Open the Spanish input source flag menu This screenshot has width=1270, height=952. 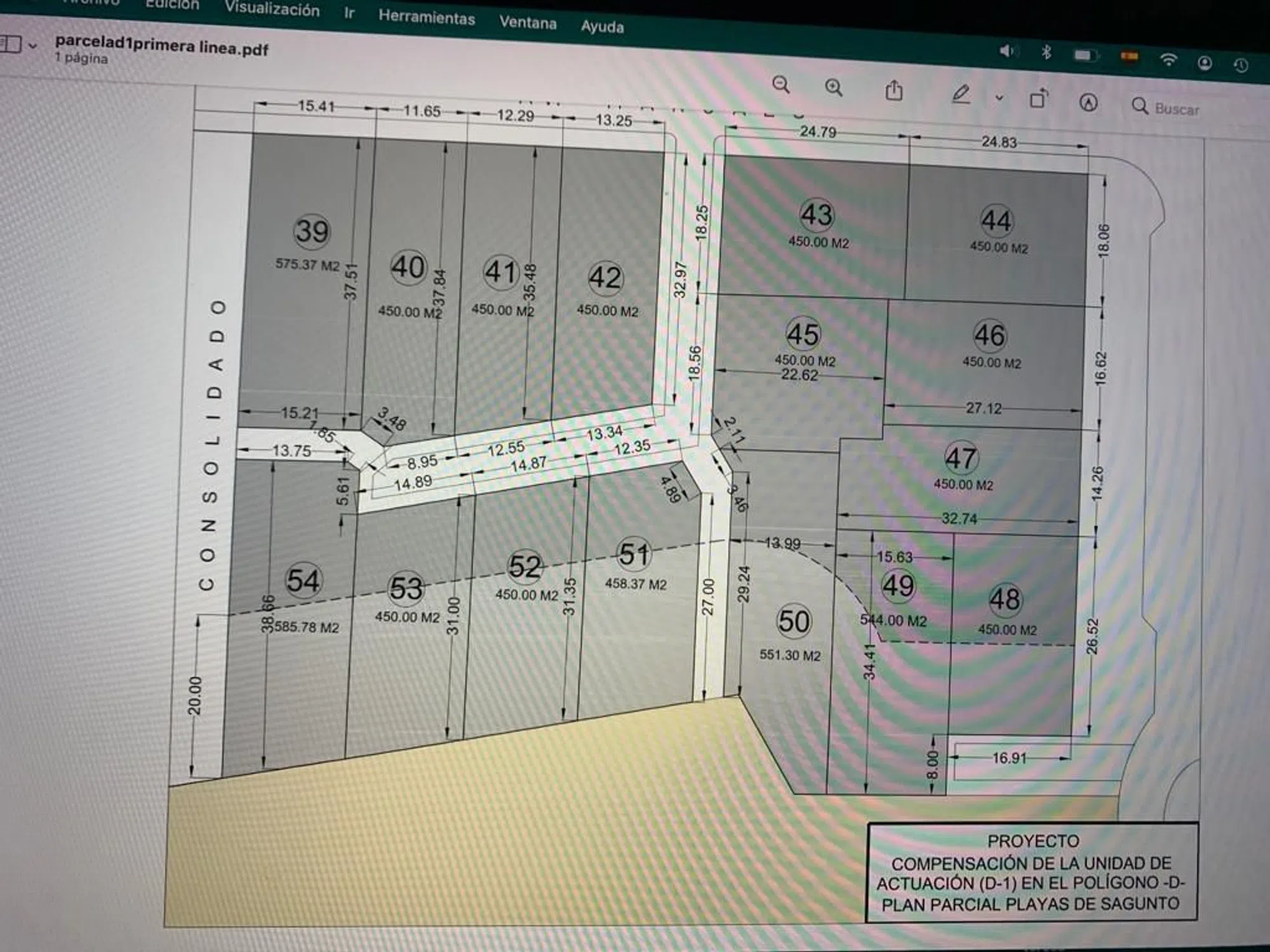(1130, 56)
